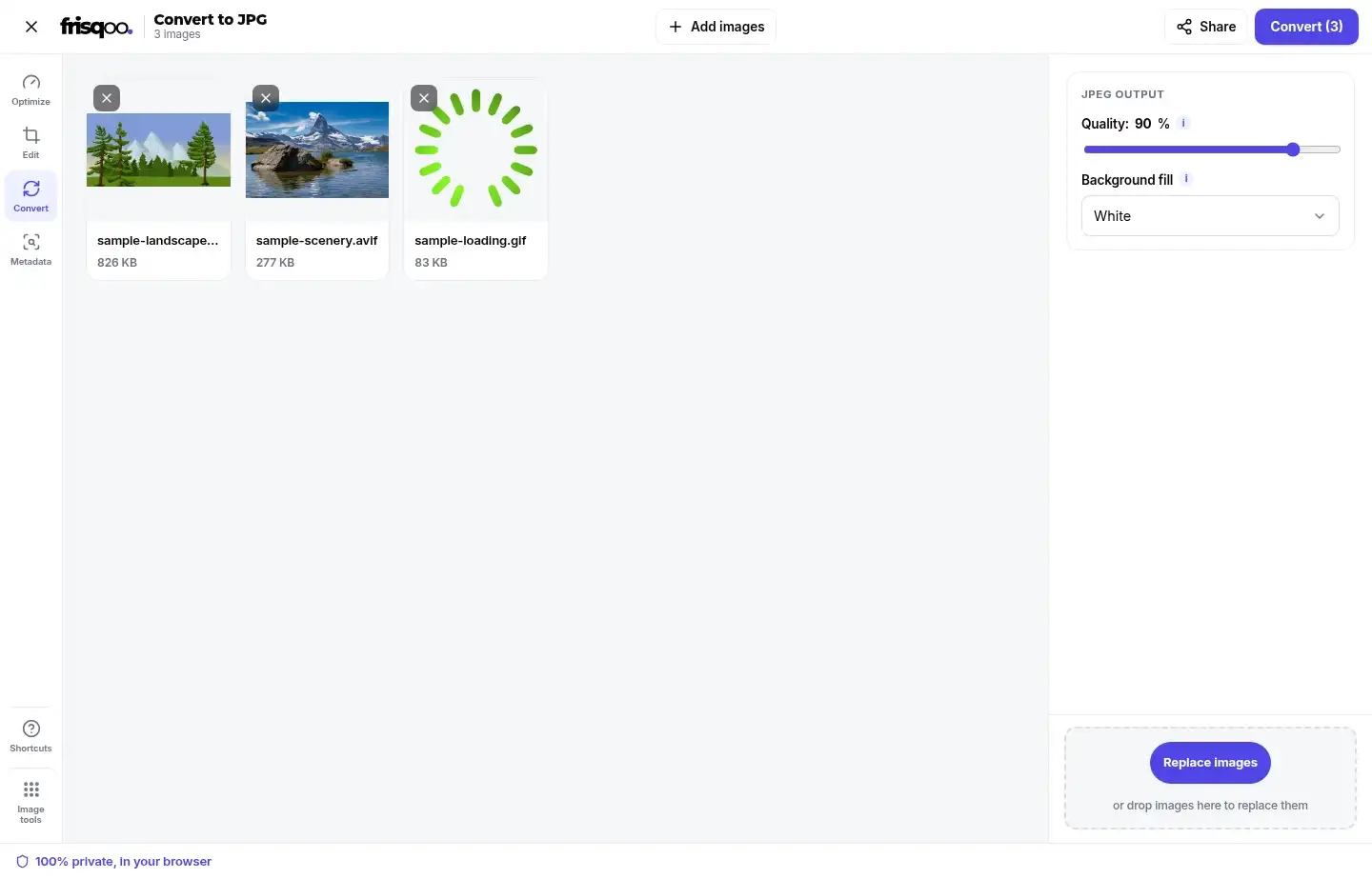
Task: Open the Metadata tool
Action: pyautogui.click(x=31, y=250)
